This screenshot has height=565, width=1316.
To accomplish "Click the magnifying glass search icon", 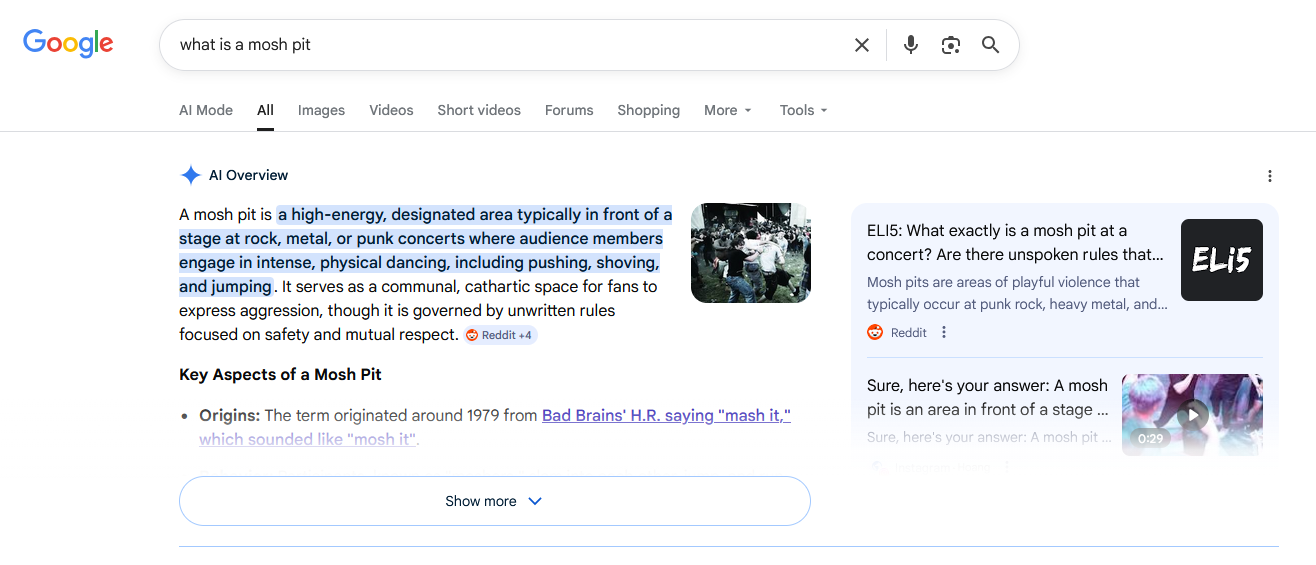I will [990, 45].
